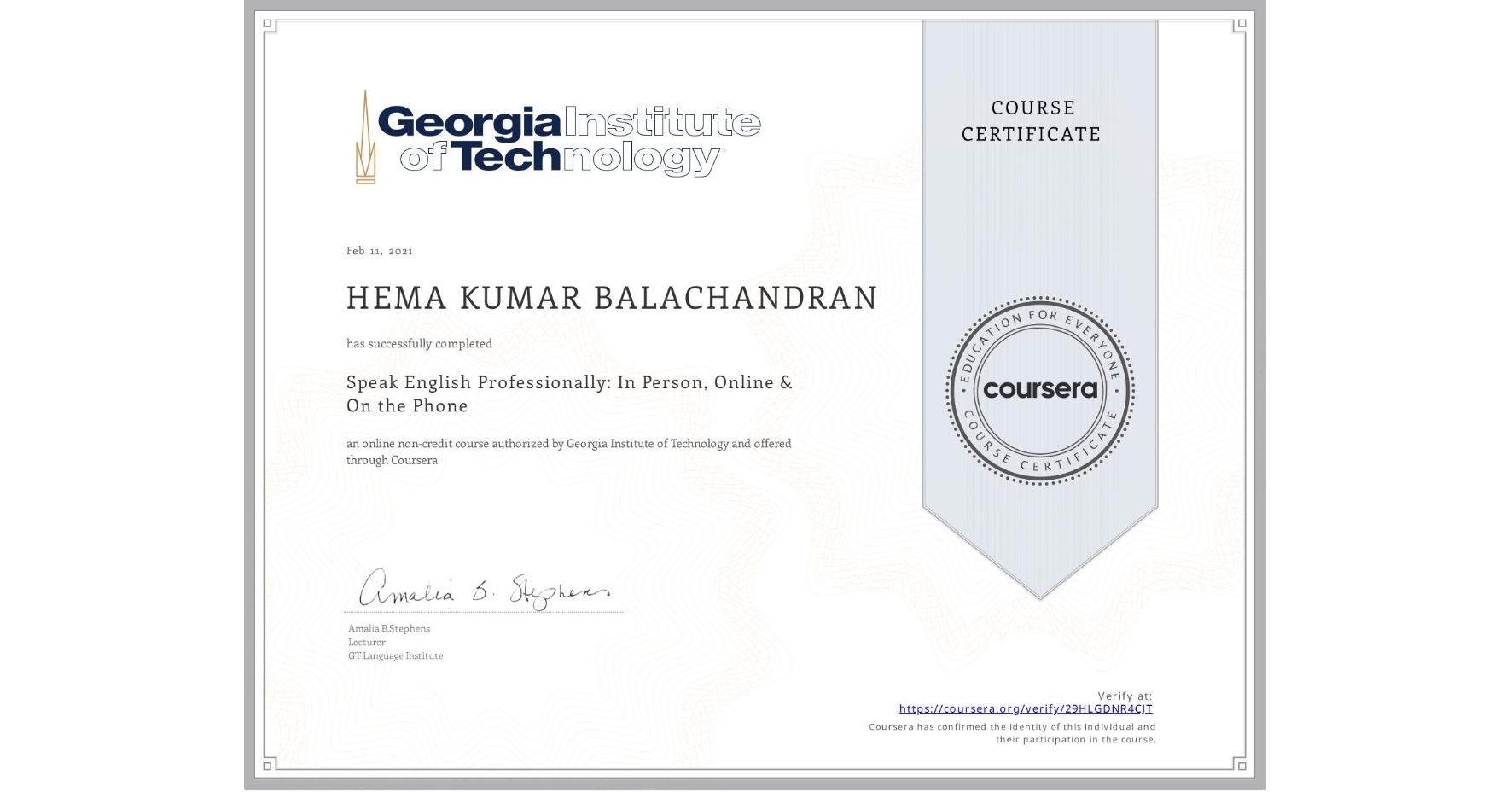Open the certificate verification link
Screen dimensions: 1512x792
click(1025, 708)
